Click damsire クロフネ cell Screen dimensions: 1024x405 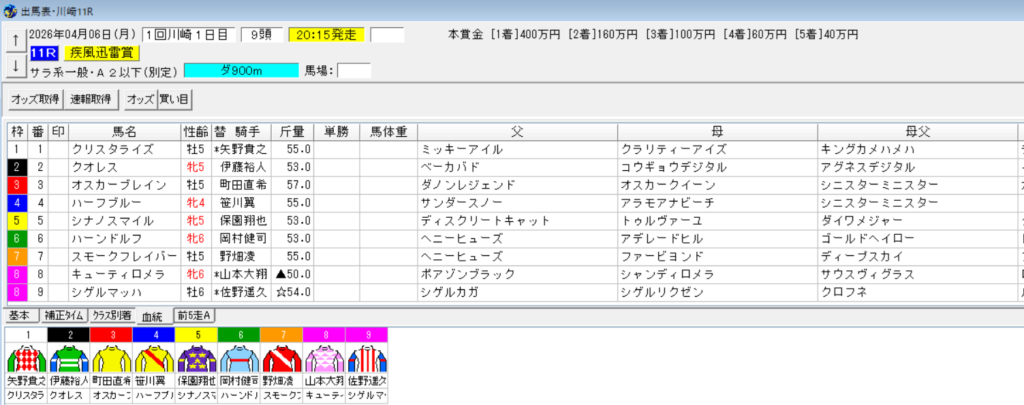(x=917, y=292)
